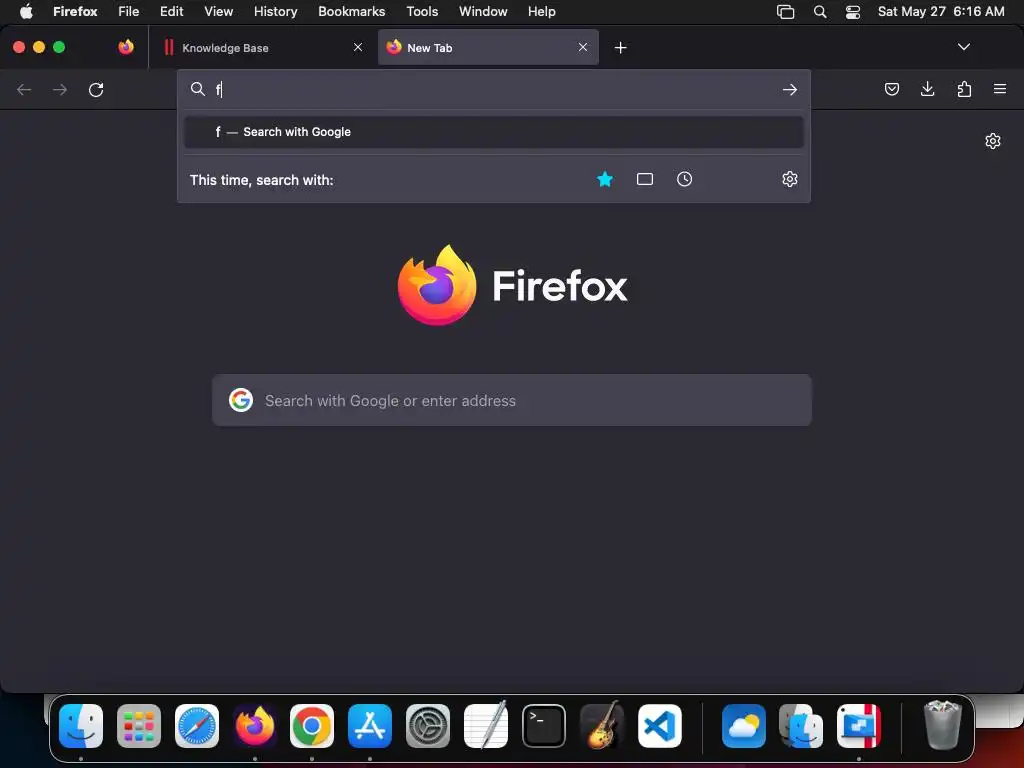1024x768 pixels.
Task: Open the File menu
Action: click(x=129, y=12)
